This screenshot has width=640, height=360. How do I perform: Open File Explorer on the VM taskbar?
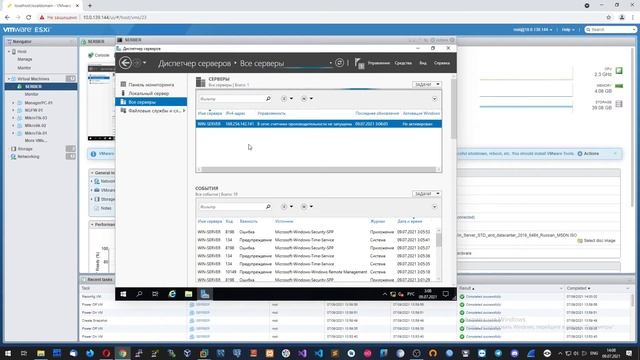point(189,294)
